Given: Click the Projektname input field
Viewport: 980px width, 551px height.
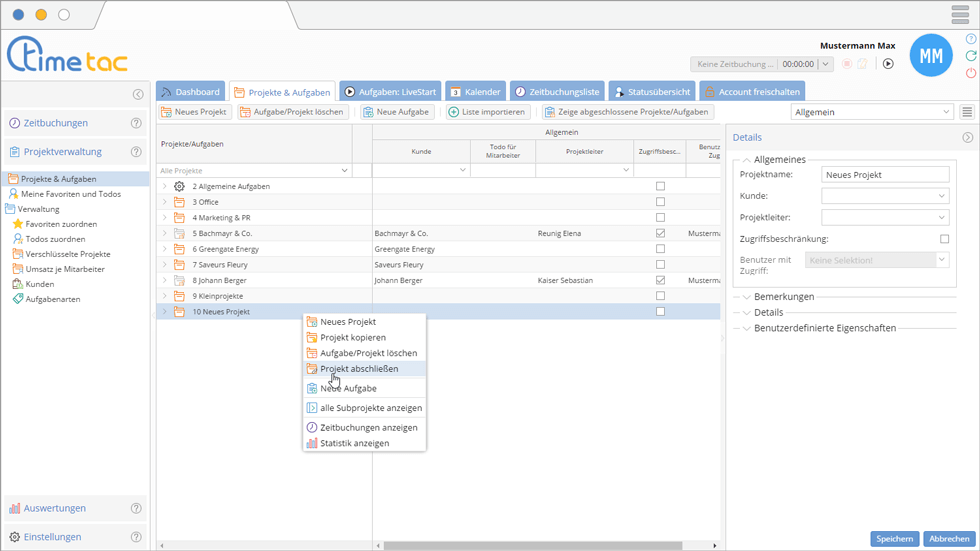Looking at the screenshot, I should pos(884,175).
